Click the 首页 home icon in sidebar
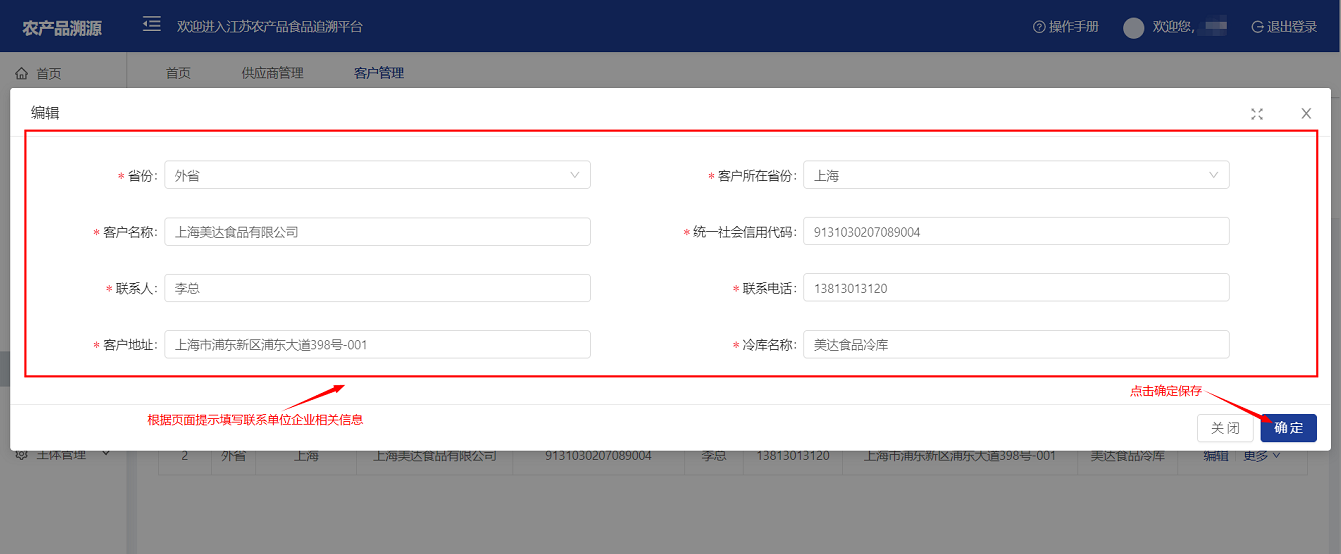 (22, 73)
